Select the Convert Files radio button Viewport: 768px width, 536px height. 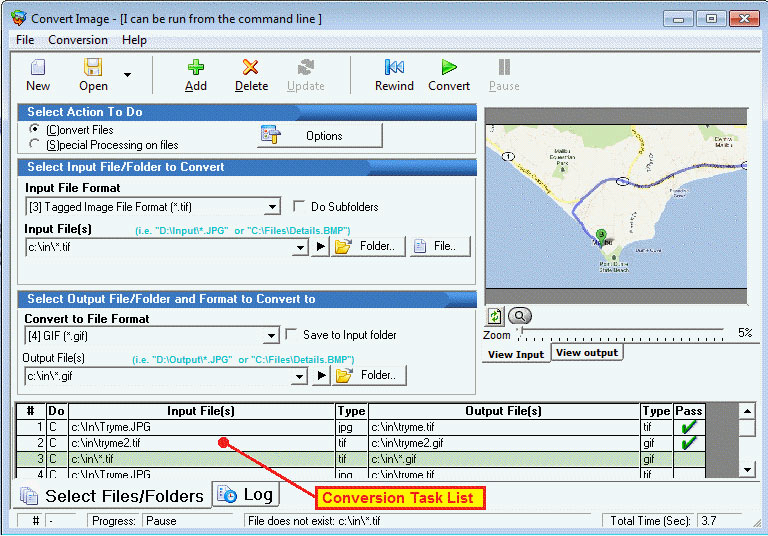click(x=35, y=130)
